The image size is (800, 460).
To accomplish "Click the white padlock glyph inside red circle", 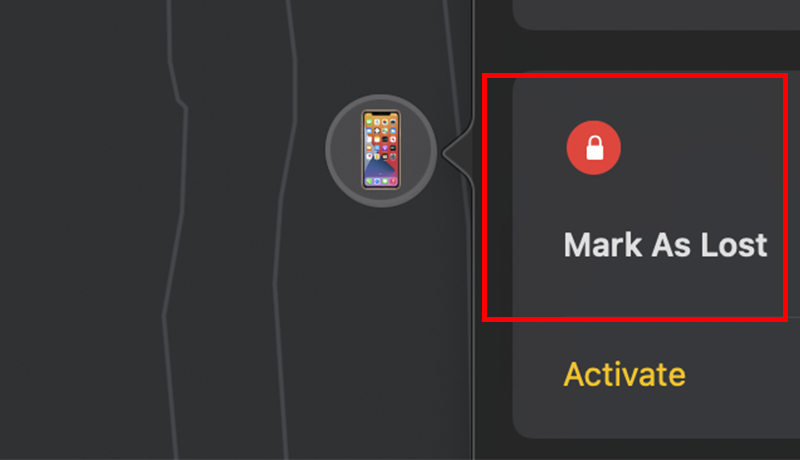I will (x=594, y=148).
